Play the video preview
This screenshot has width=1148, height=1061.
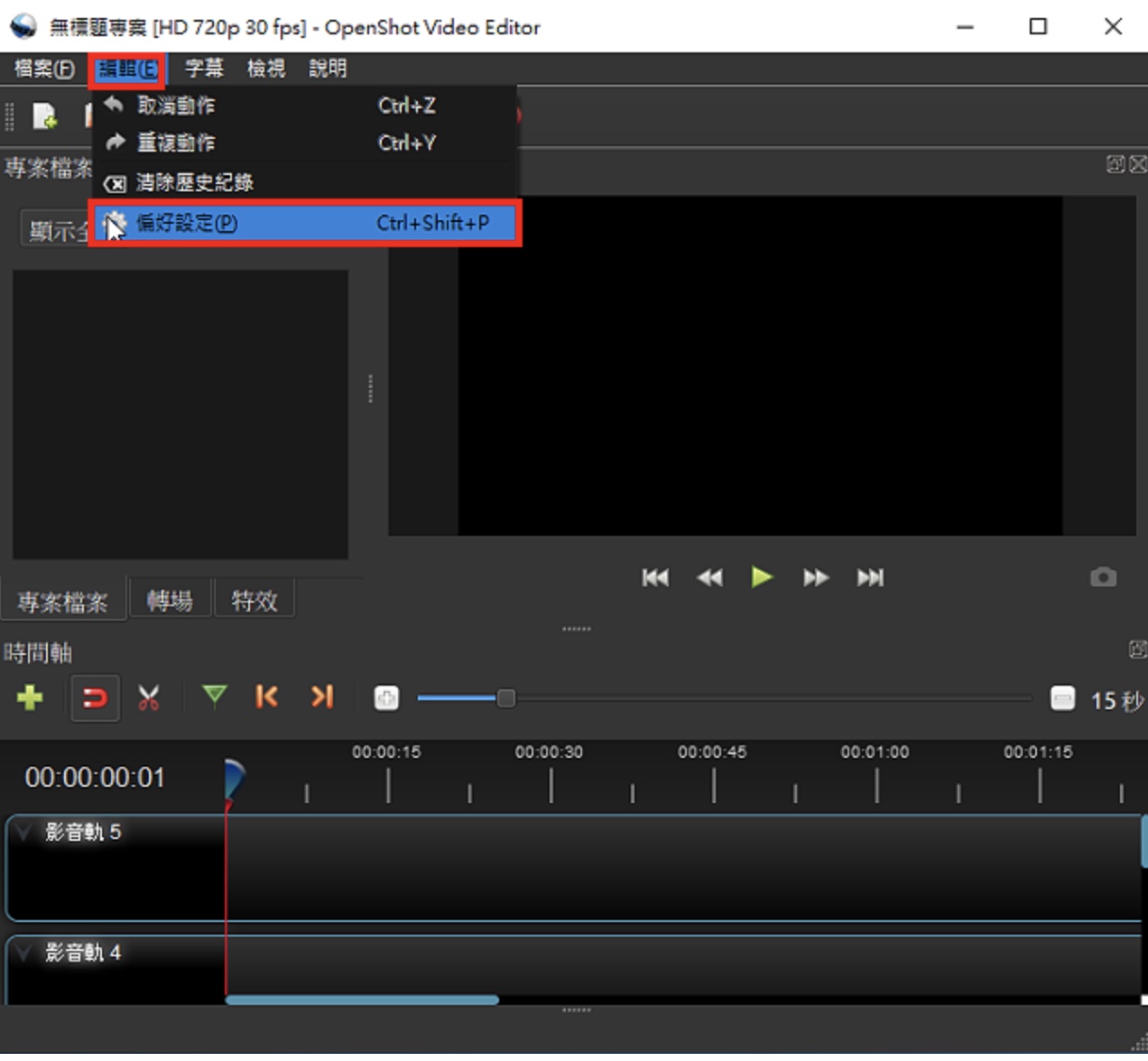pos(762,577)
